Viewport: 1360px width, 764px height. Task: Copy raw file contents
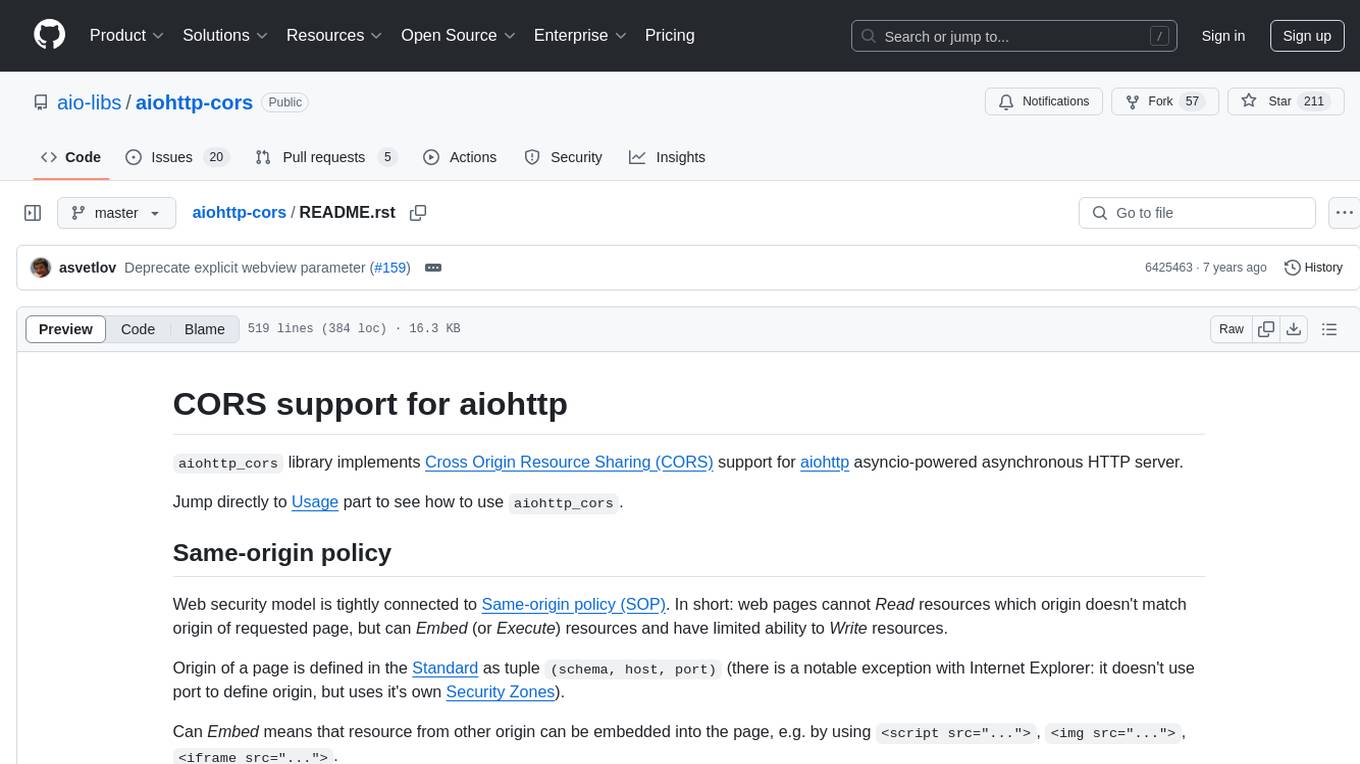[x=1266, y=329]
